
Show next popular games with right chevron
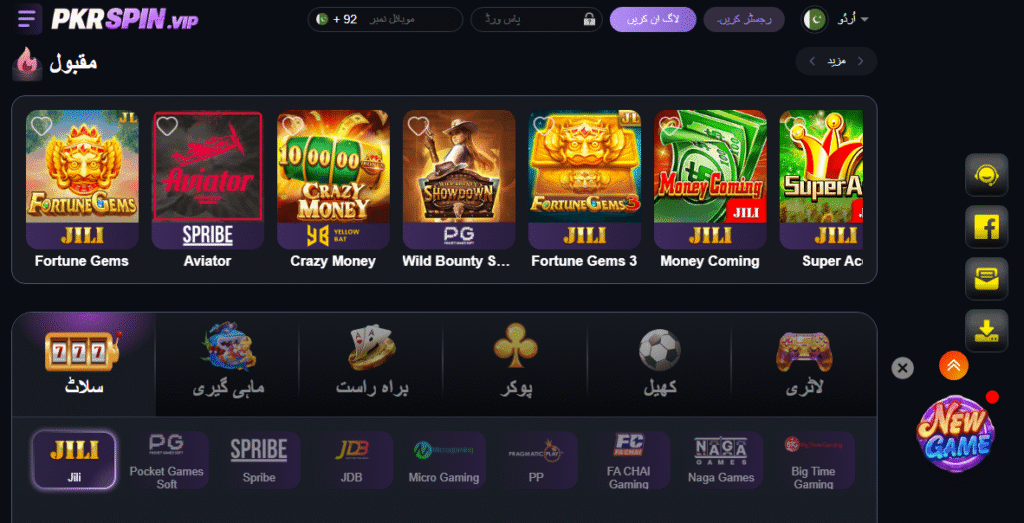(861, 61)
